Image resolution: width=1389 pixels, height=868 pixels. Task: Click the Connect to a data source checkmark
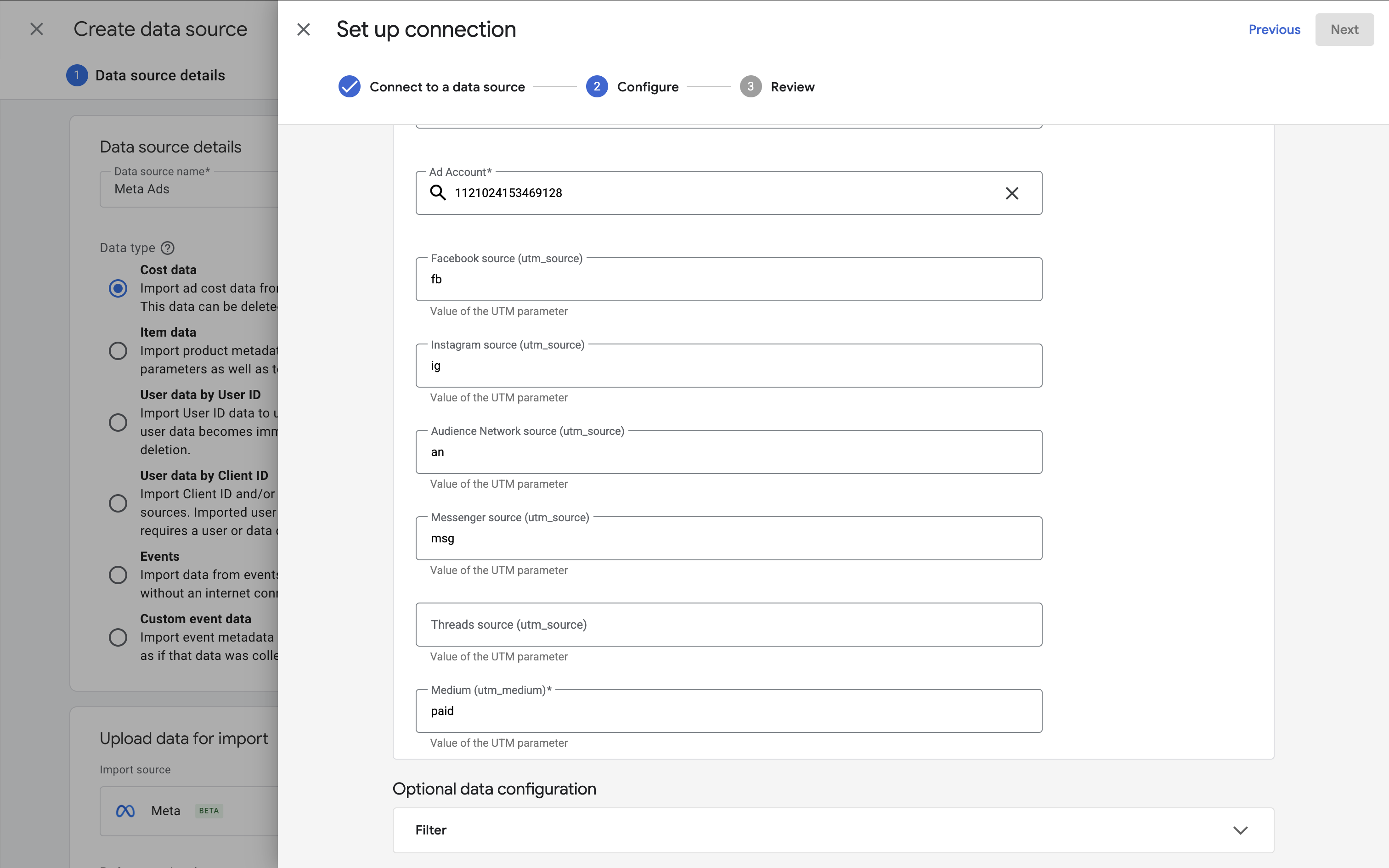point(350,87)
